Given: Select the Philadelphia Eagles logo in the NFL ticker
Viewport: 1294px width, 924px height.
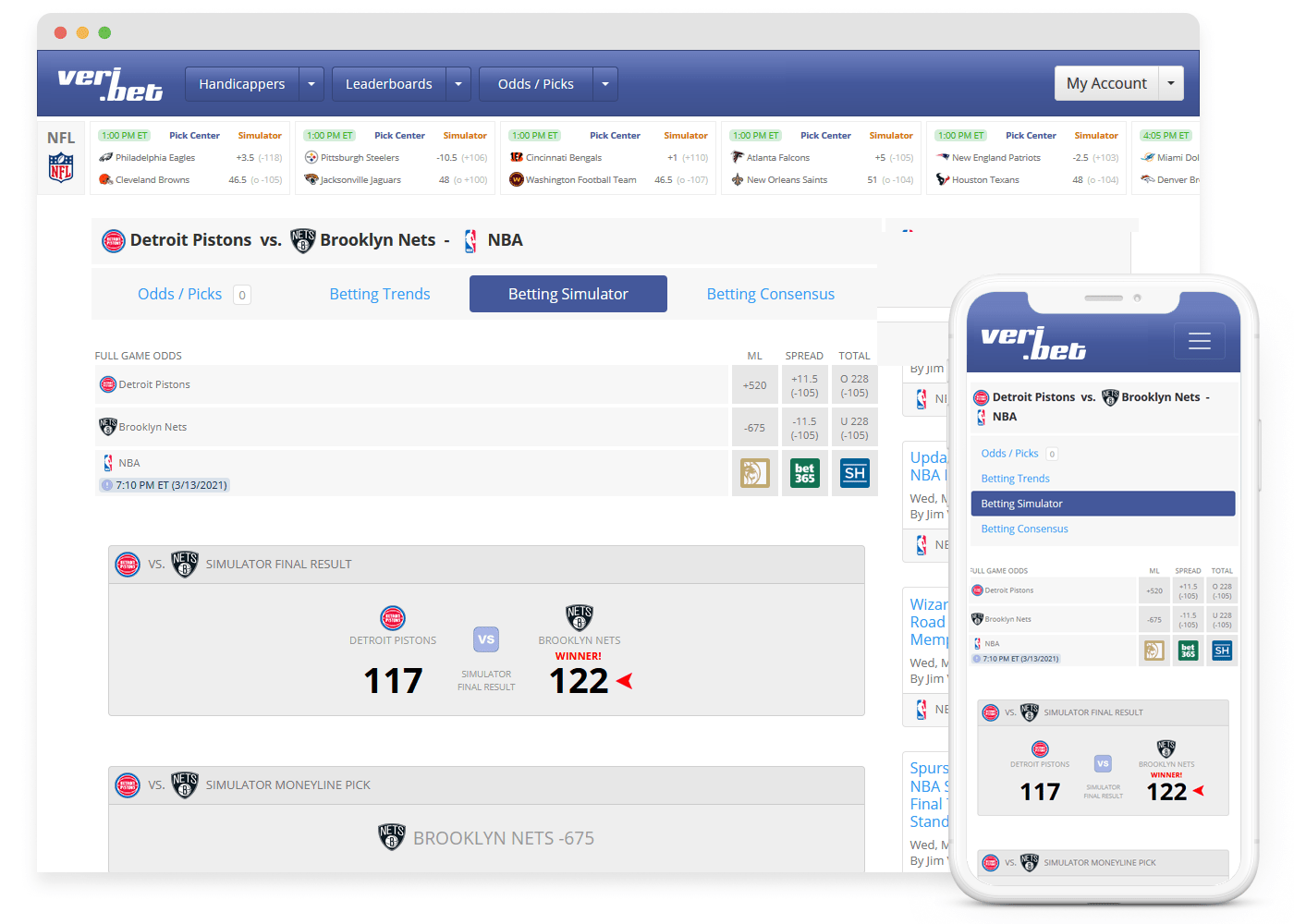Looking at the screenshot, I should tap(104, 157).
